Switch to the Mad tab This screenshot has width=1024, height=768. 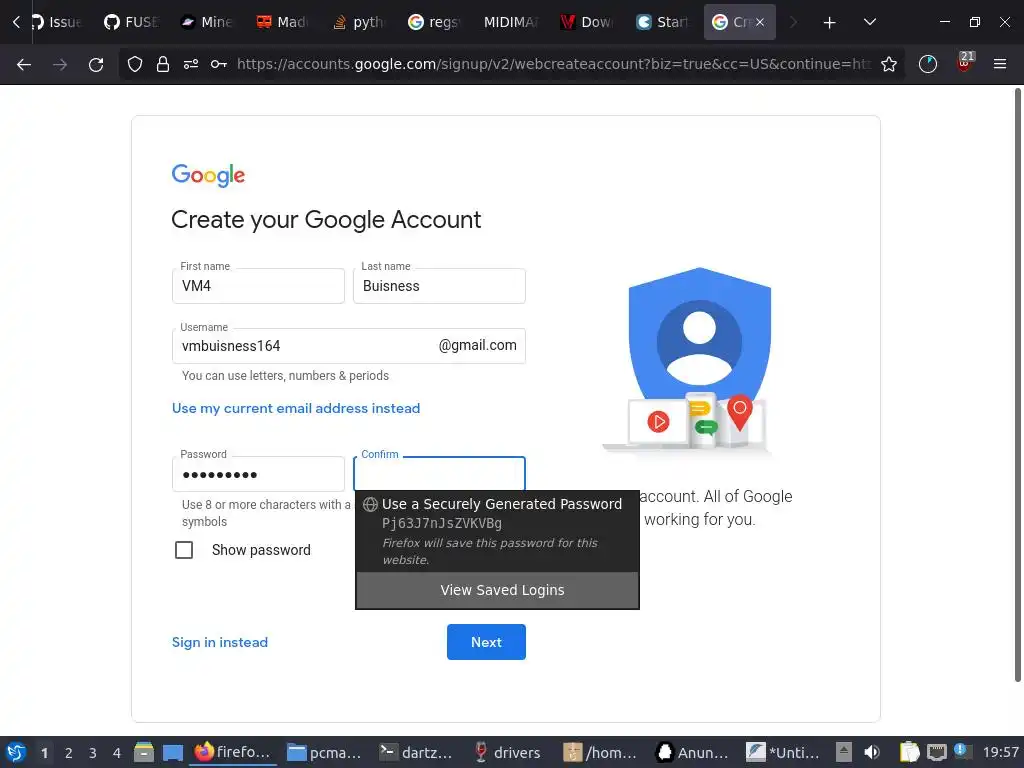pyautogui.click(x=282, y=22)
